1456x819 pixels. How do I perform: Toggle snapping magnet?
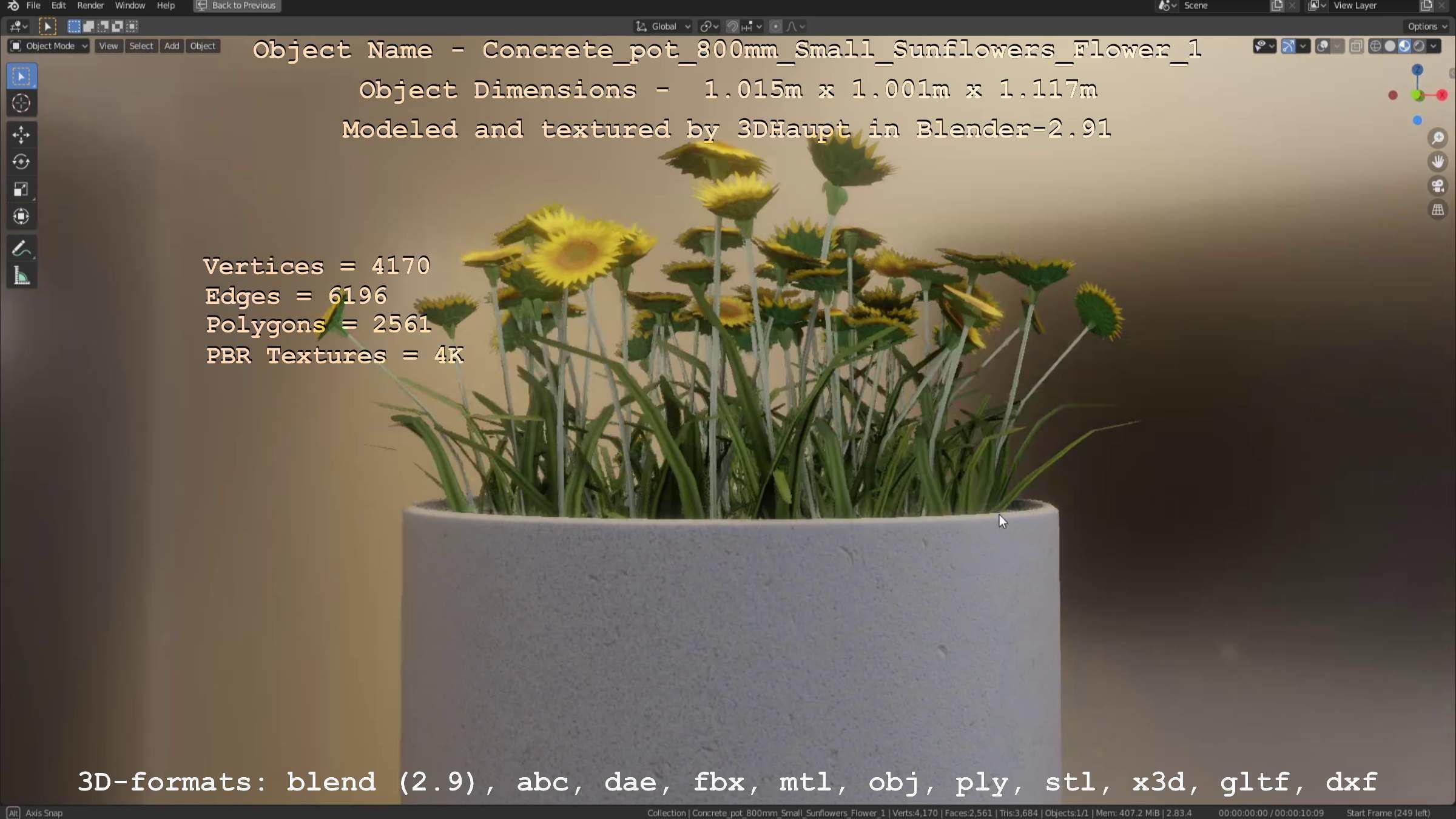[x=733, y=26]
